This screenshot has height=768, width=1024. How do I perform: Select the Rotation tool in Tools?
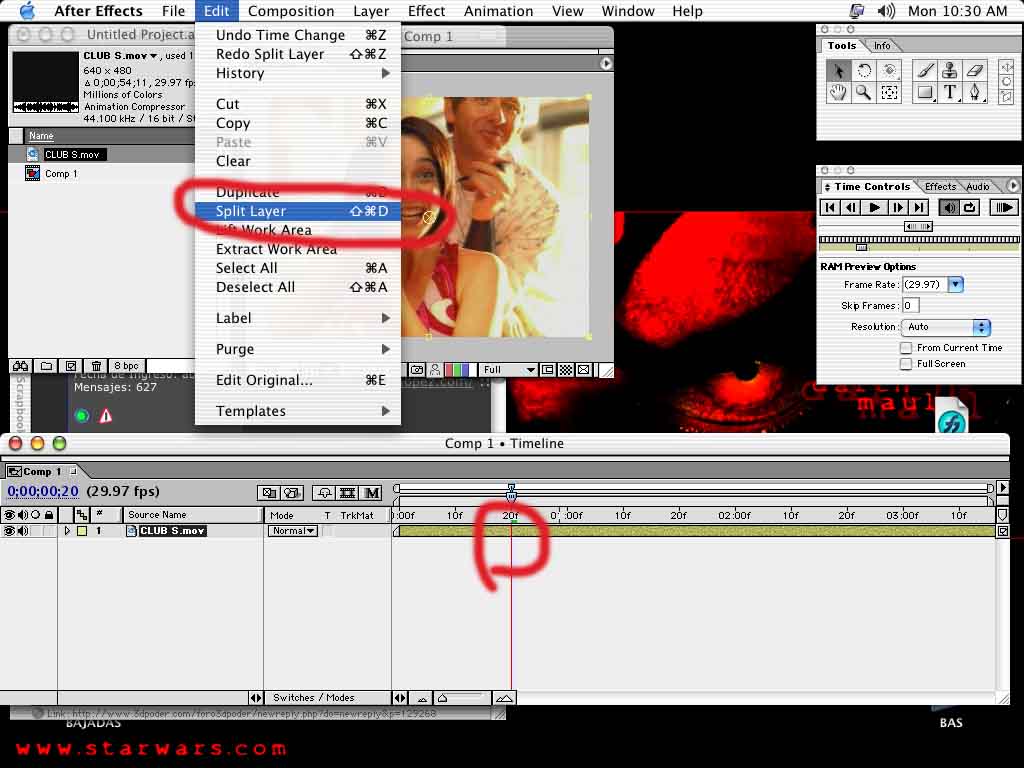pos(864,71)
